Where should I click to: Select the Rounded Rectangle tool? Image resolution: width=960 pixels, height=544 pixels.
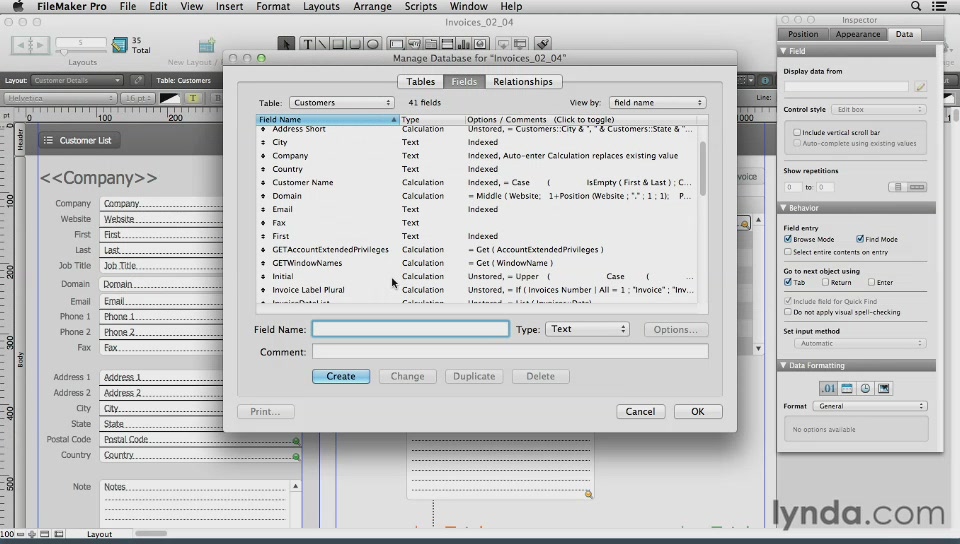(x=355, y=44)
